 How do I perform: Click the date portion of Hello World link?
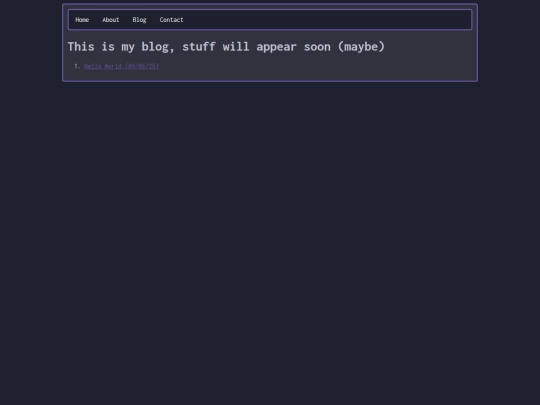tap(142, 66)
